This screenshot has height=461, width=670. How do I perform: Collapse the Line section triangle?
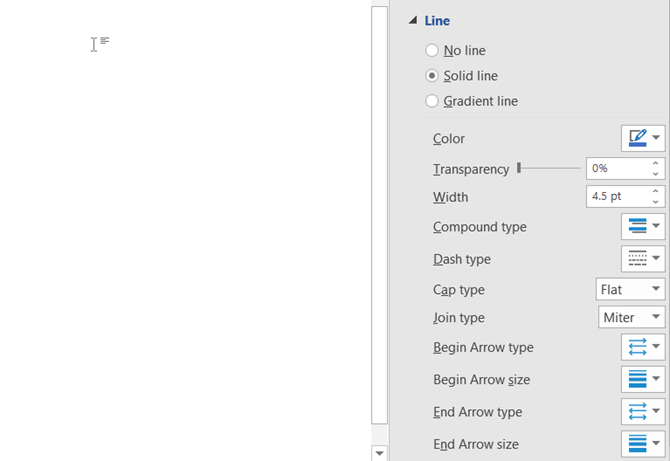[x=411, y=21]
